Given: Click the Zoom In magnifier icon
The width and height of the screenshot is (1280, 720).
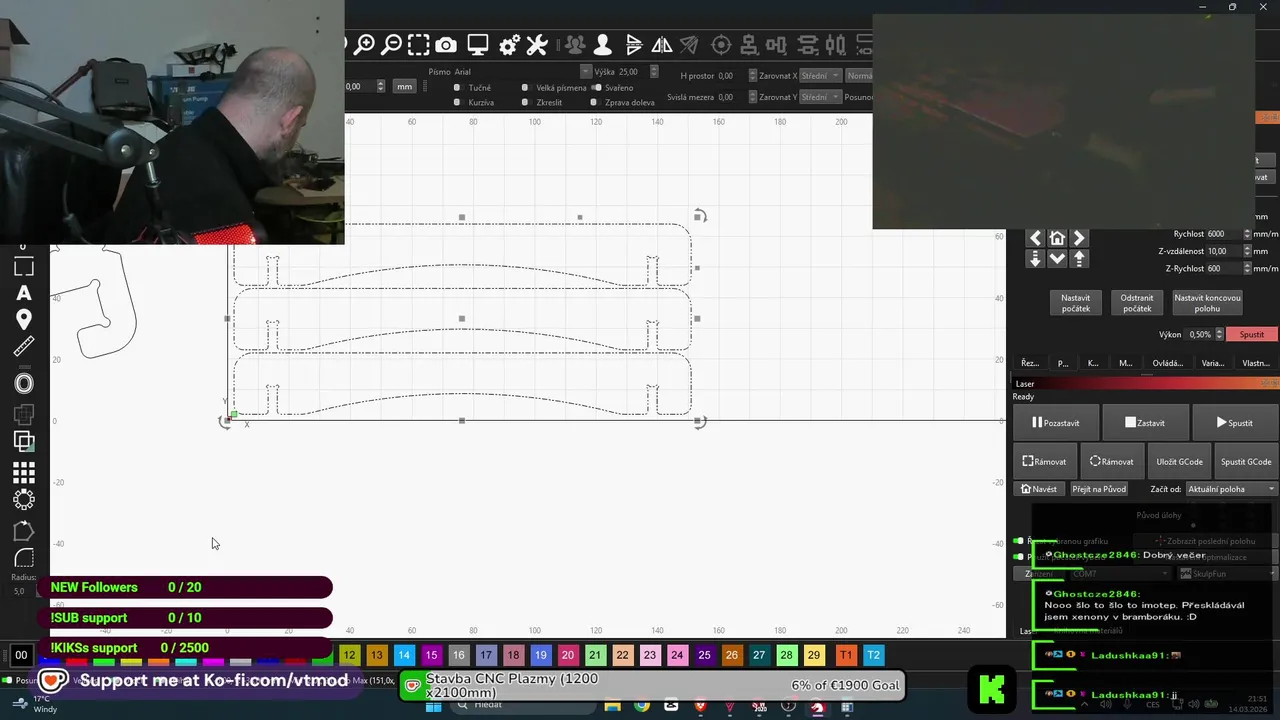Looking at the screenshot, I should tap(365, 45).
